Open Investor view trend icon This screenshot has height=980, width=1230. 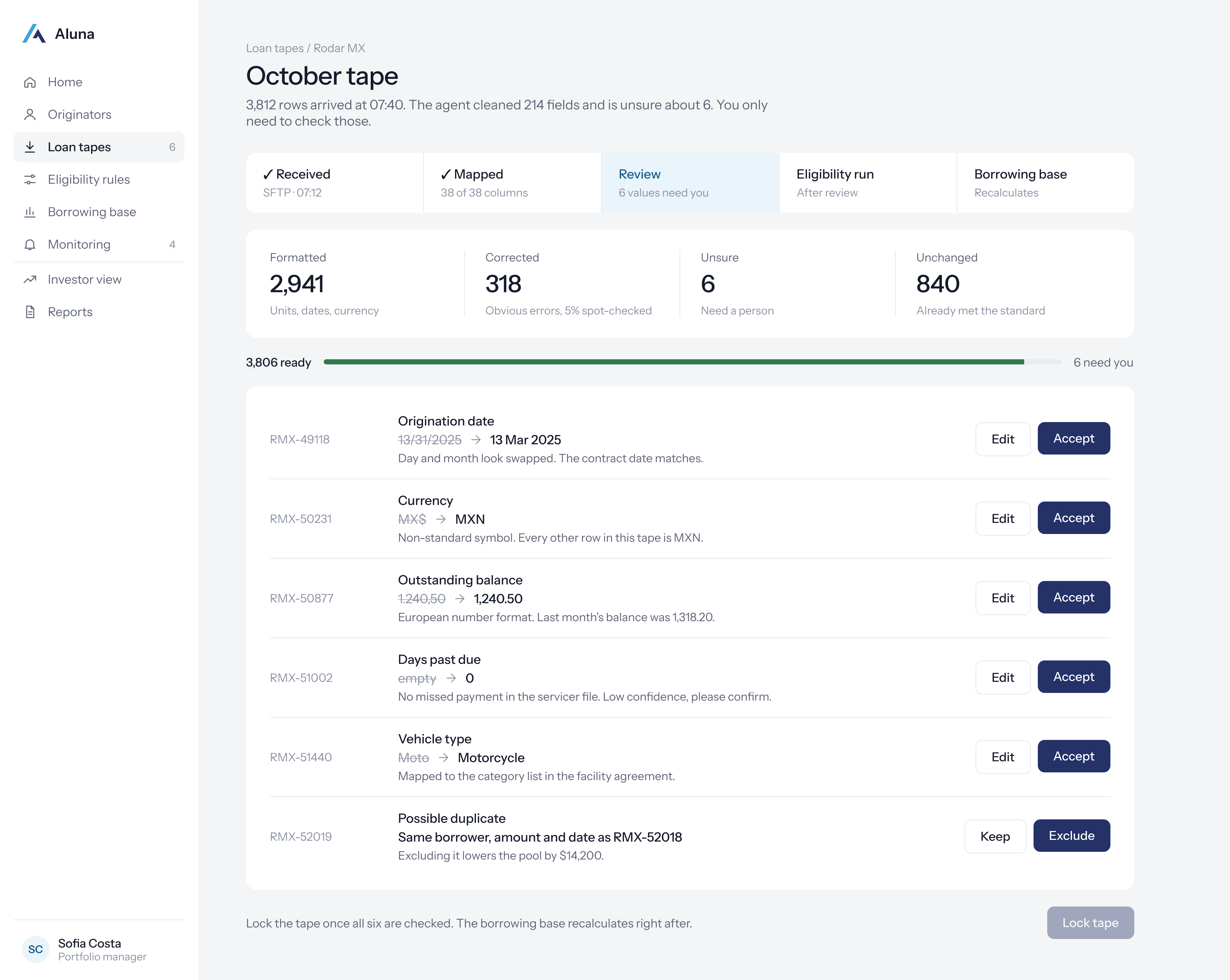(x=30, y=280)
